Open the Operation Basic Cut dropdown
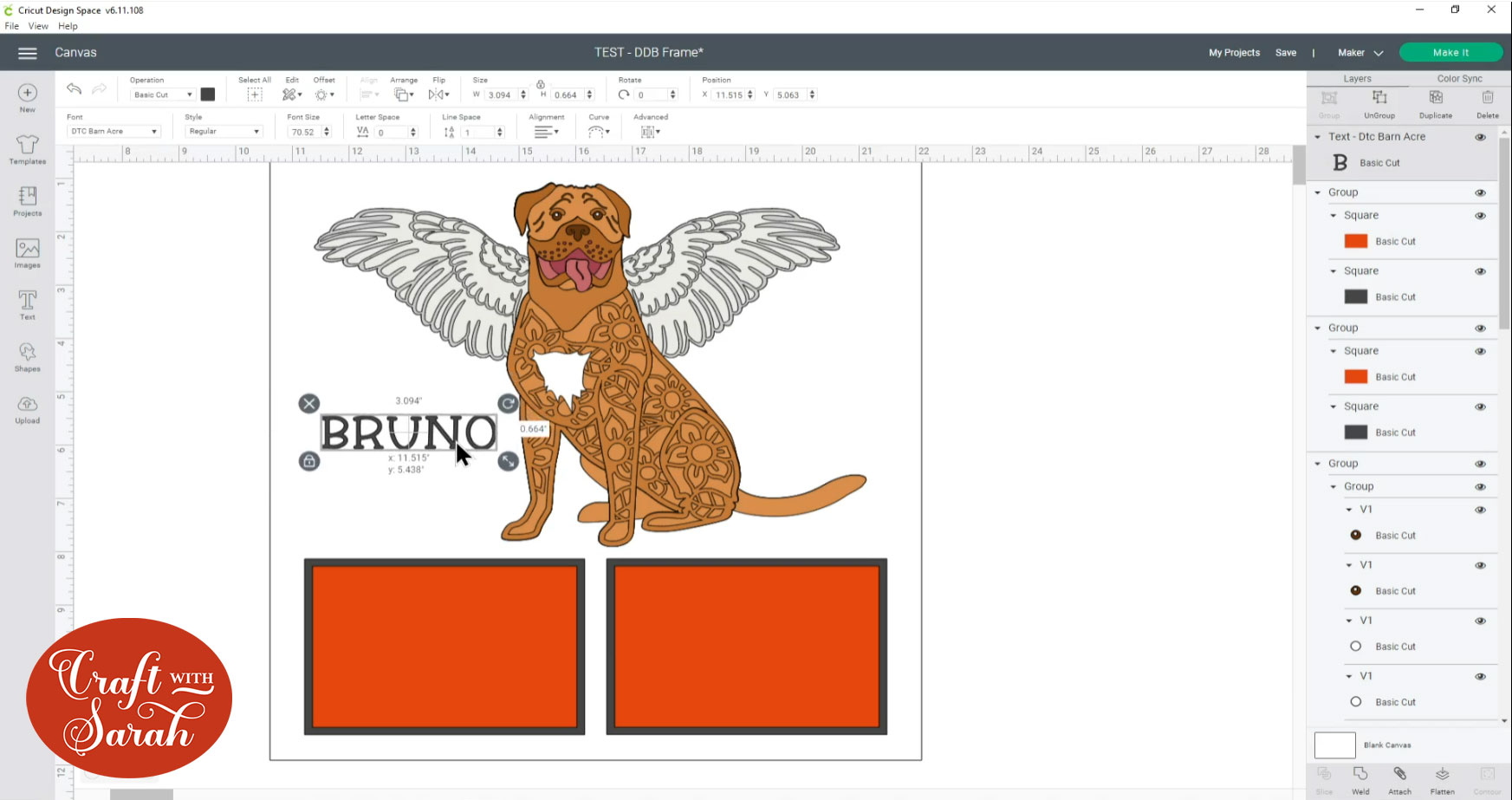Screen dimensions: 1512x800 tap(162, 94)
